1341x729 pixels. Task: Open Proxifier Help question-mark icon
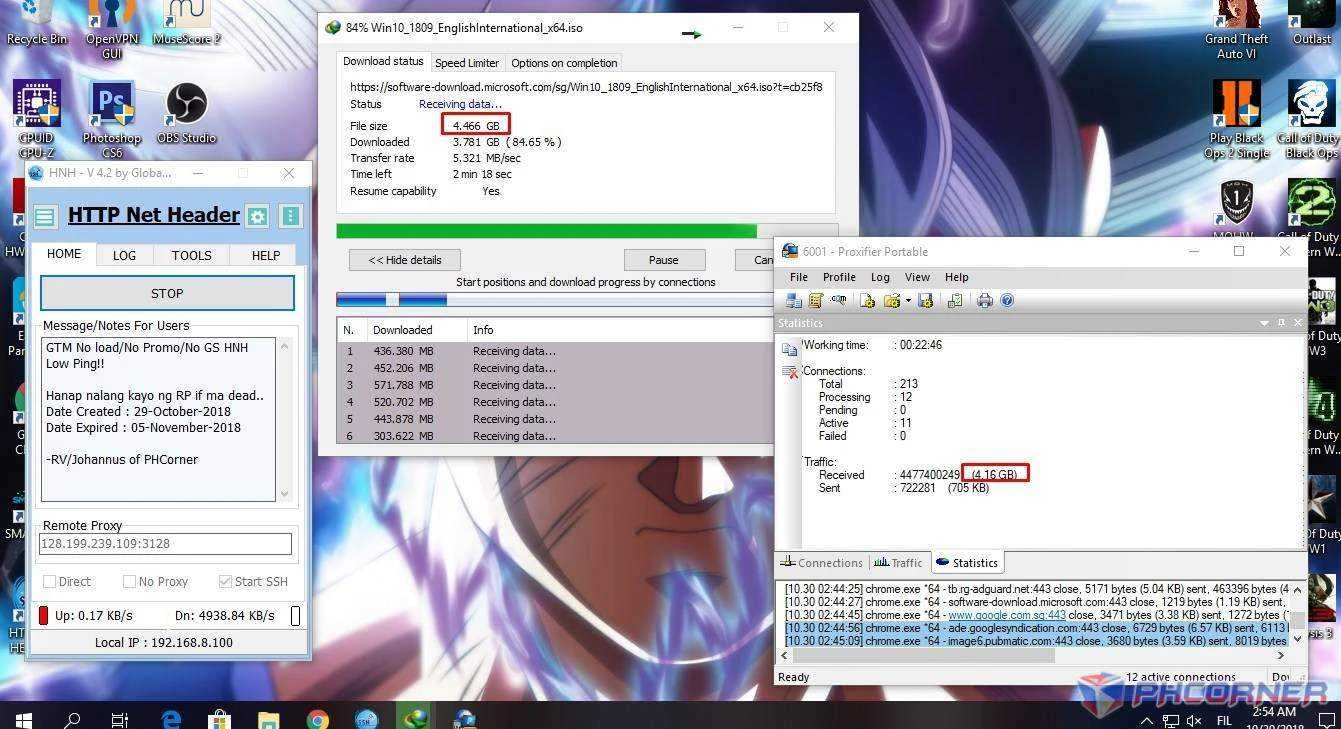pos(1007,300)
